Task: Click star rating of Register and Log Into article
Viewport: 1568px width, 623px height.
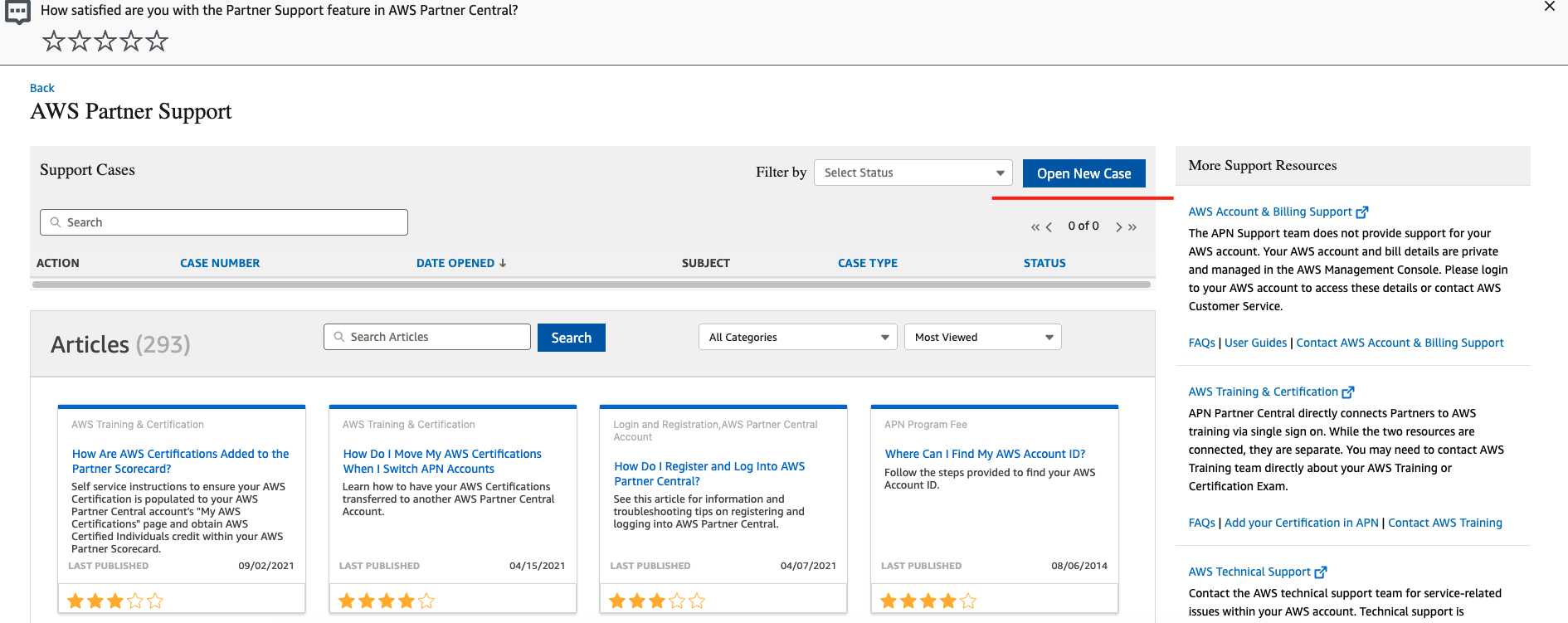Action: 657,601
